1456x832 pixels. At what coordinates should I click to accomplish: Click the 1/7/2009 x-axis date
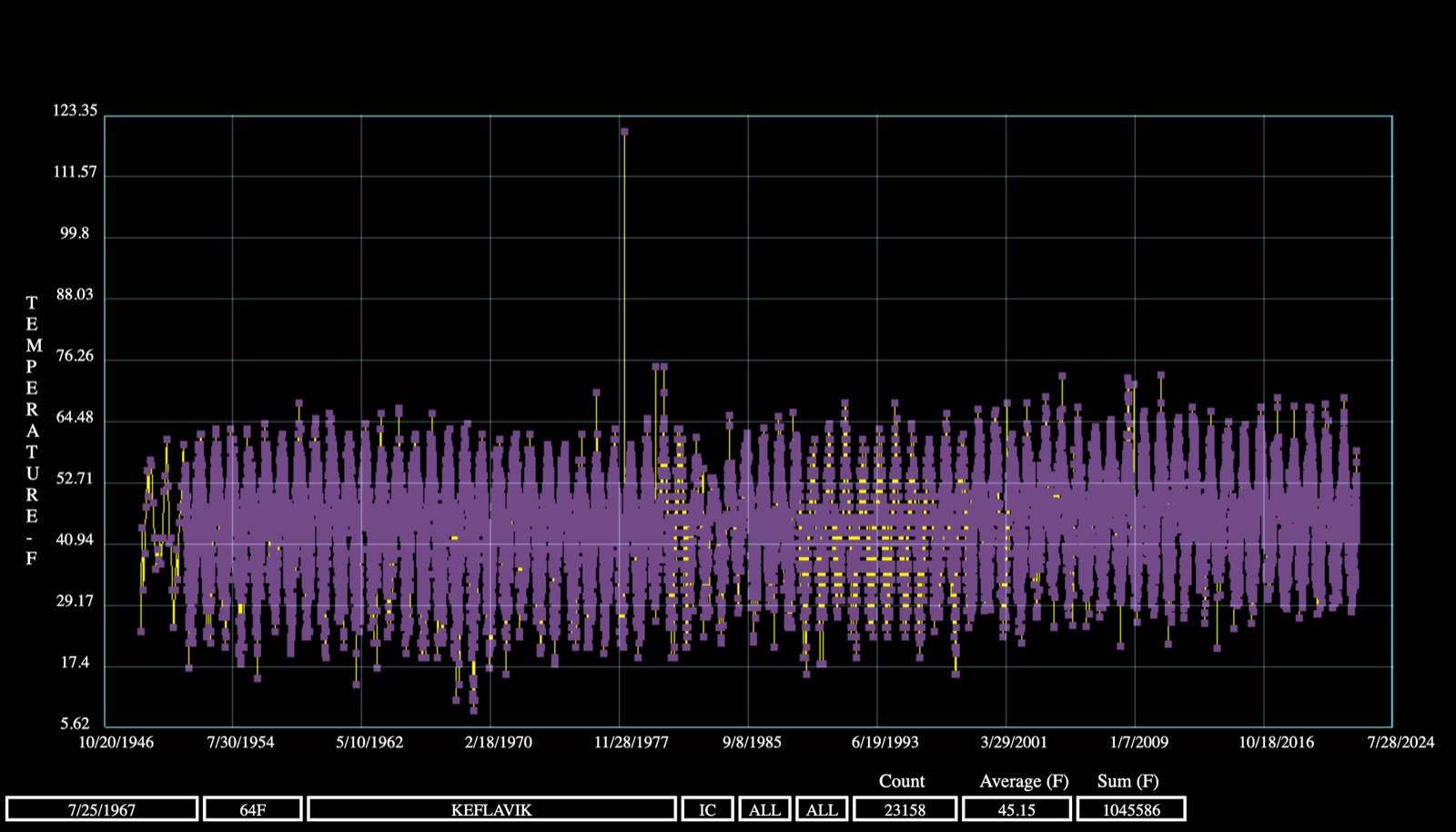point(1138,742)
